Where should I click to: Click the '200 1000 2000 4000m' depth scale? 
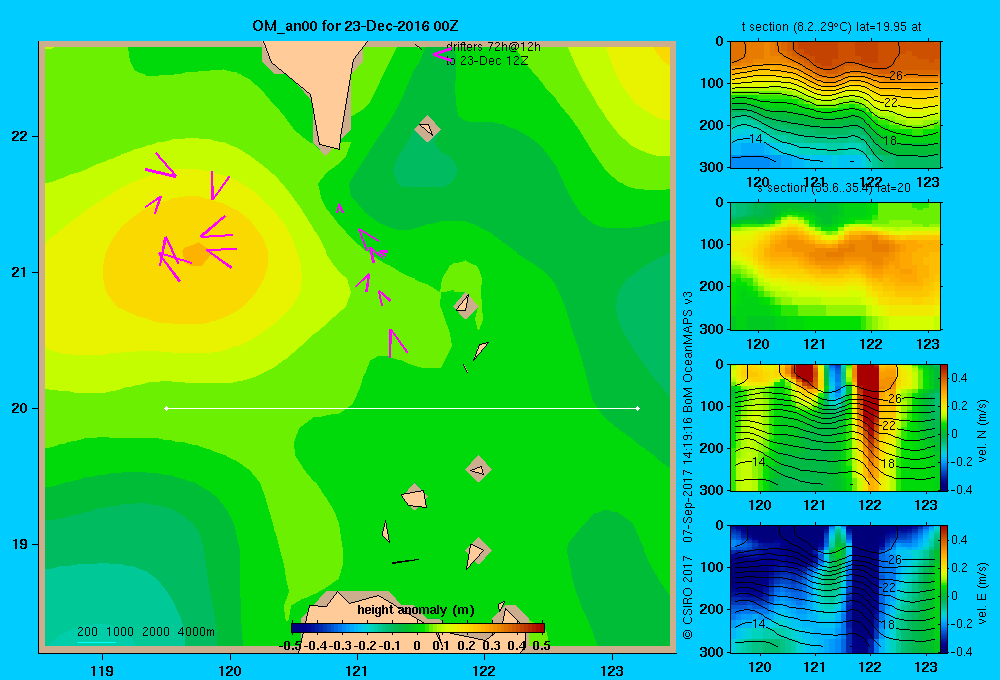145,632
